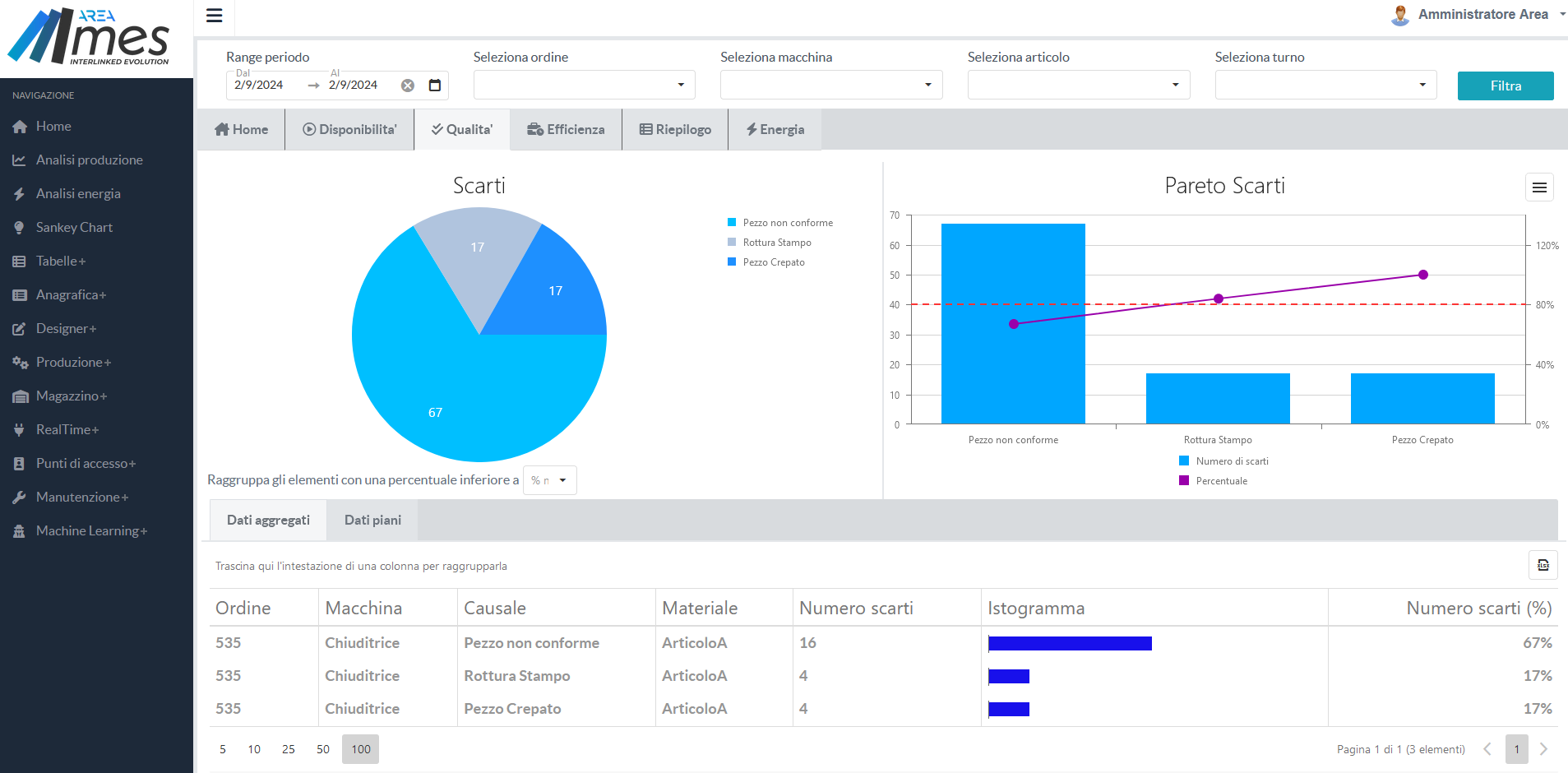This screenshot has width=1568, height=773.
Task: Click the Sankey Chart lightbulb icon
Action: click(19, 228)
